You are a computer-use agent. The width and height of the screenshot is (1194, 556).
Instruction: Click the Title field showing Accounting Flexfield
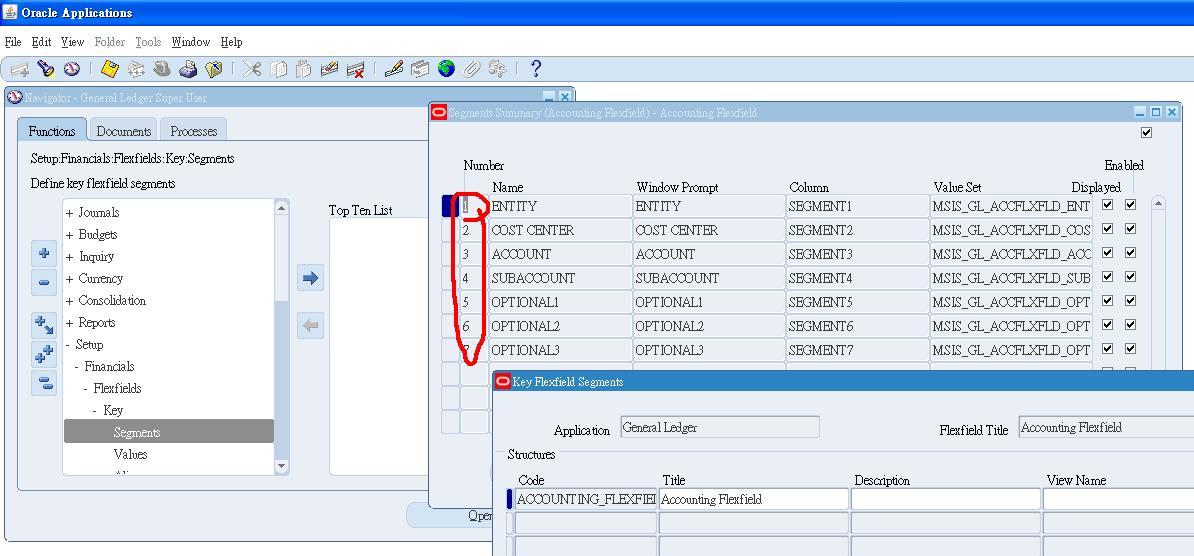pos(753,500)
